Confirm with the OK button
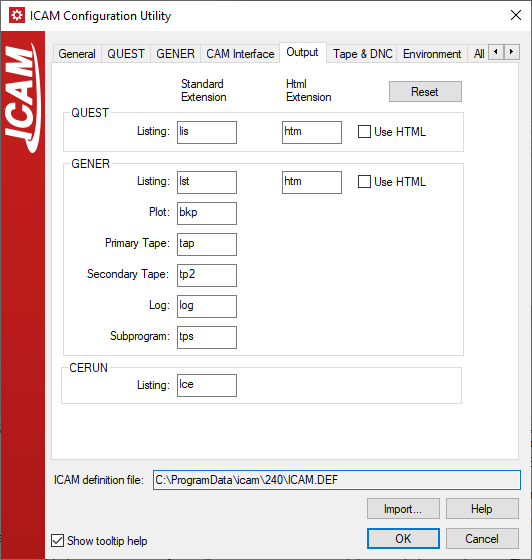 pos(403,539)
